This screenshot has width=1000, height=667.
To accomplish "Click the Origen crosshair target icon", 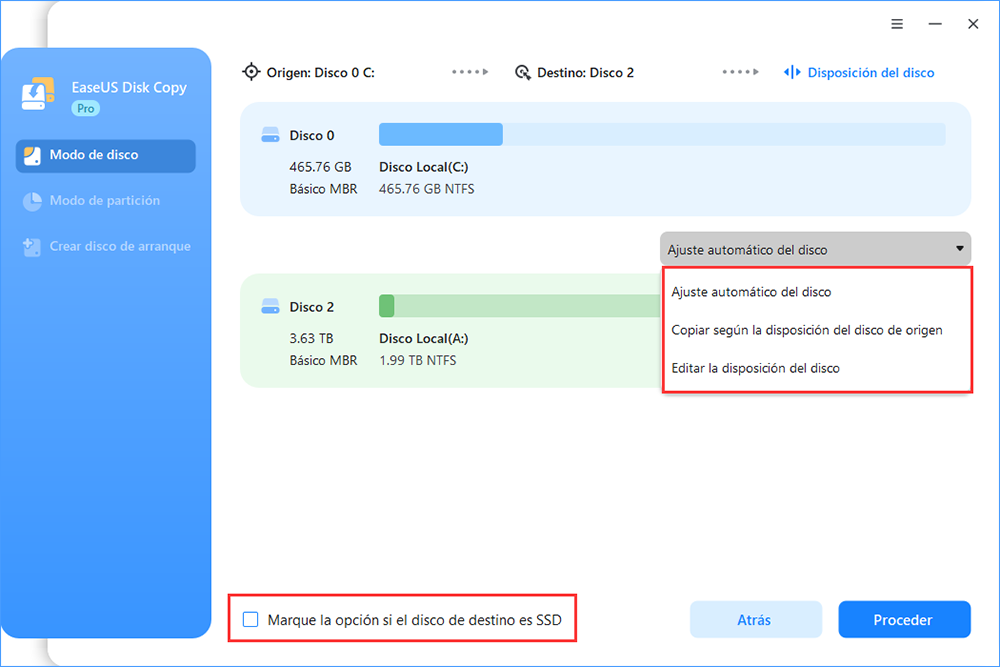I will [x=251, y=72].
